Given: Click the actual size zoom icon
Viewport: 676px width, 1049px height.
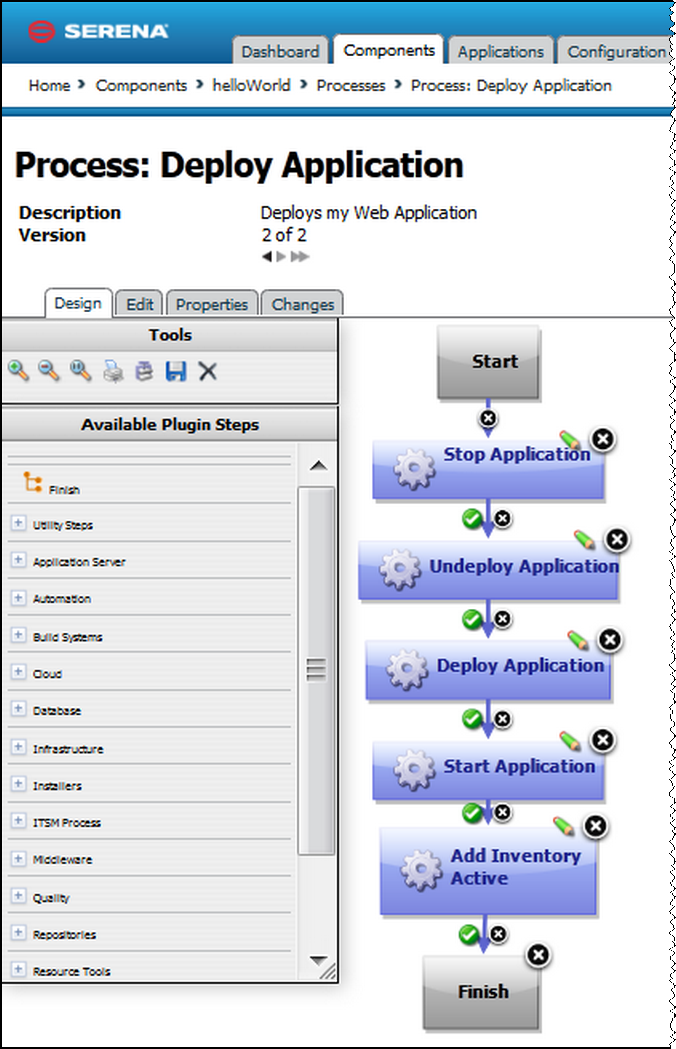Looking at the screenshot, I should pyautogui.click(x=80, y=370).
